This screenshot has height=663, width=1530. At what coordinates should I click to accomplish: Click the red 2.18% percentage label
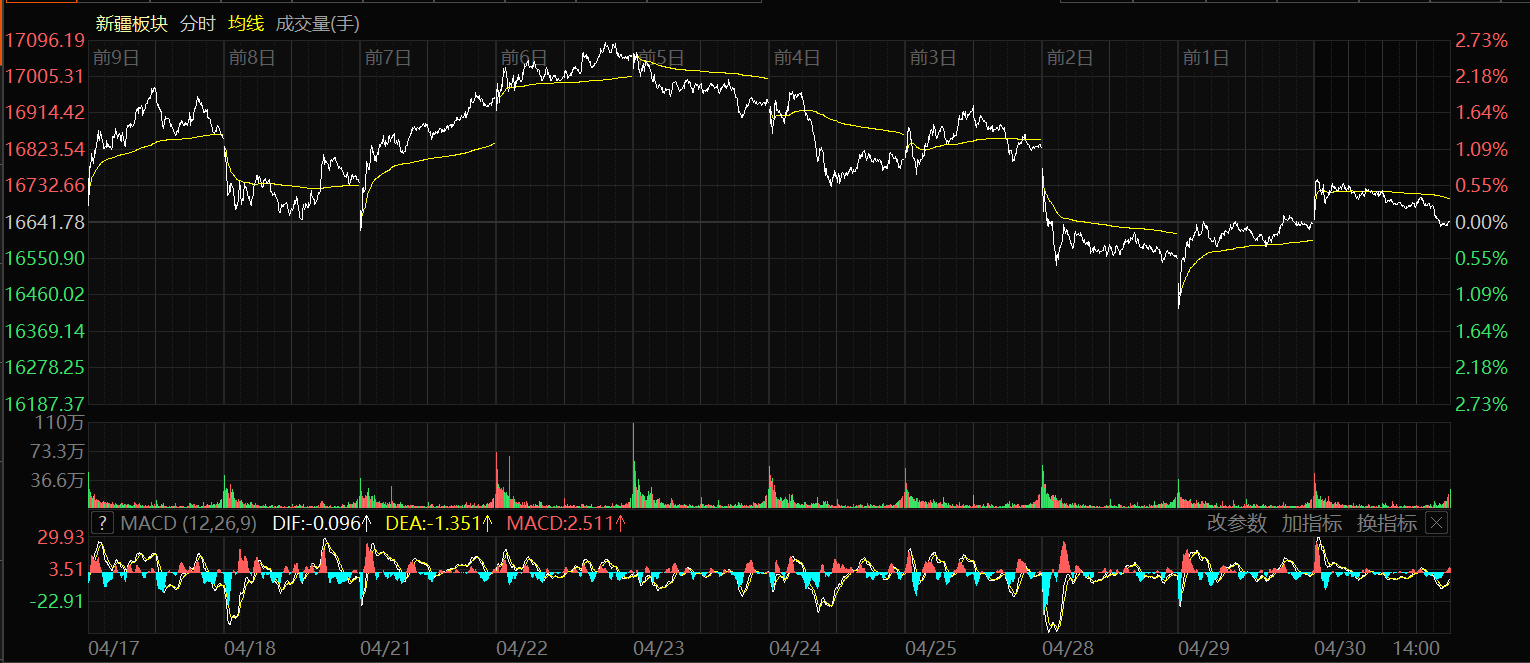tap(1480, 76)
